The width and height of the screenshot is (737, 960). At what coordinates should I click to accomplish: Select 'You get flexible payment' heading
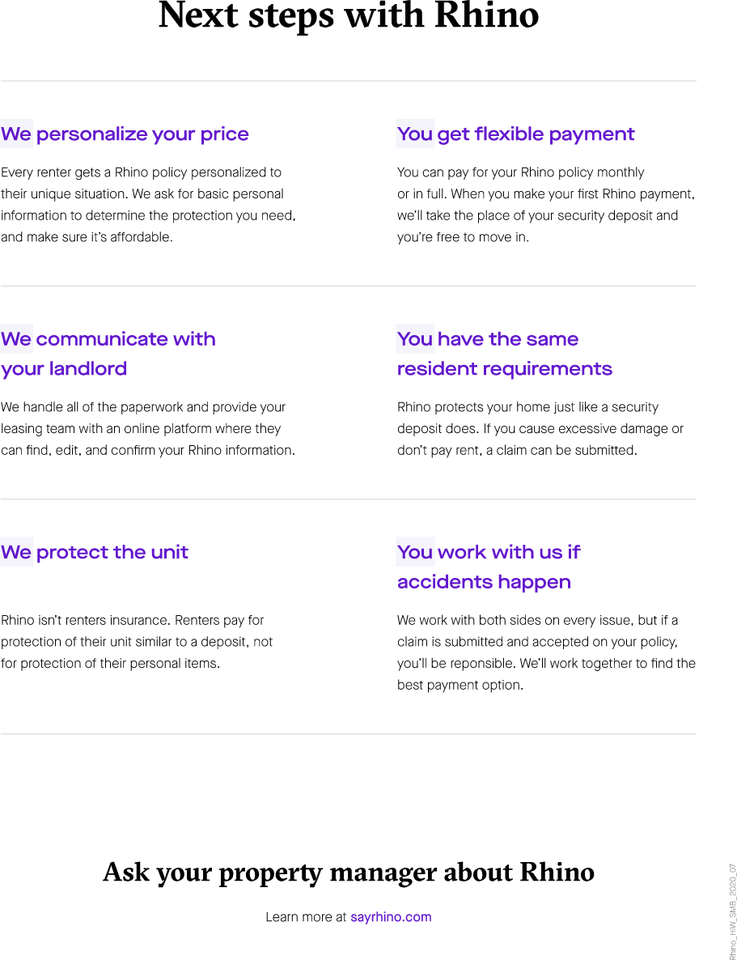click(516, 134)
